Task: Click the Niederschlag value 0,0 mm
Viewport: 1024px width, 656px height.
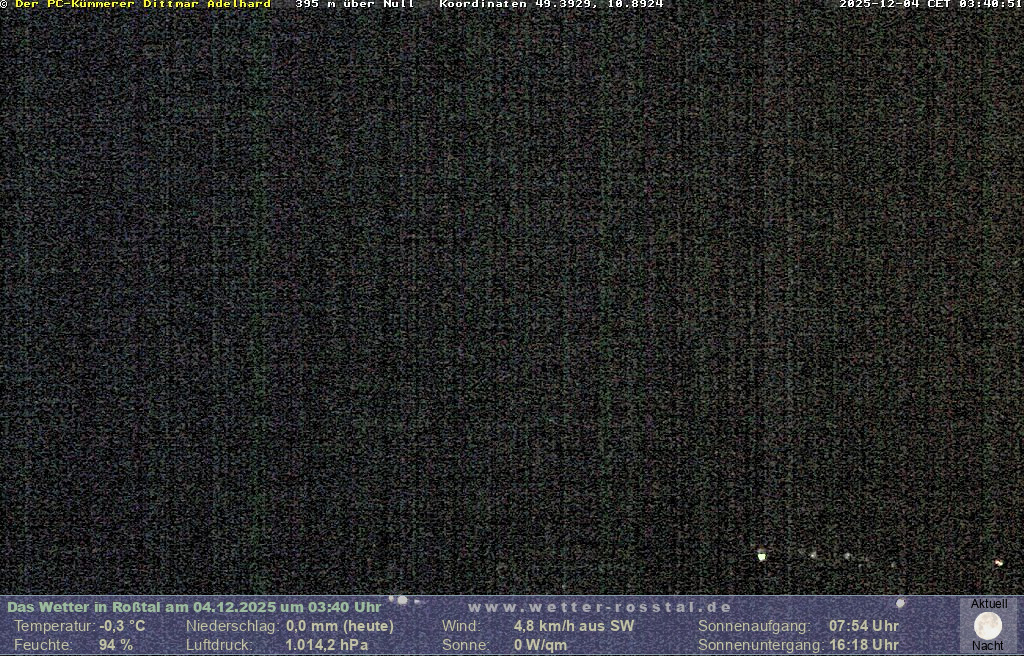Action: click(x=339, y=626)
